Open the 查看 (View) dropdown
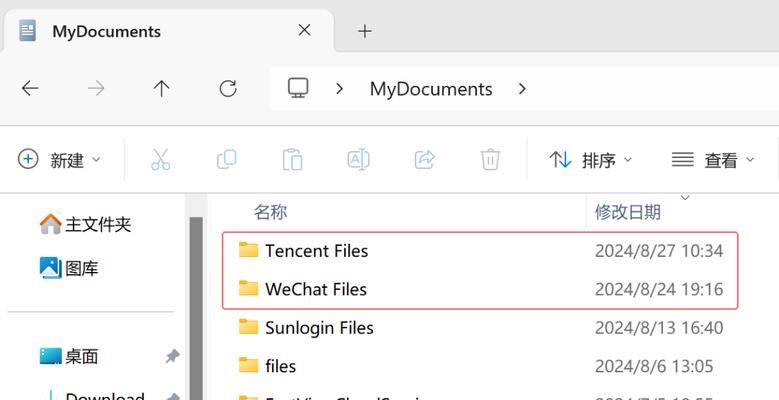This screenshot has width=779, height=400. (713, 160)
